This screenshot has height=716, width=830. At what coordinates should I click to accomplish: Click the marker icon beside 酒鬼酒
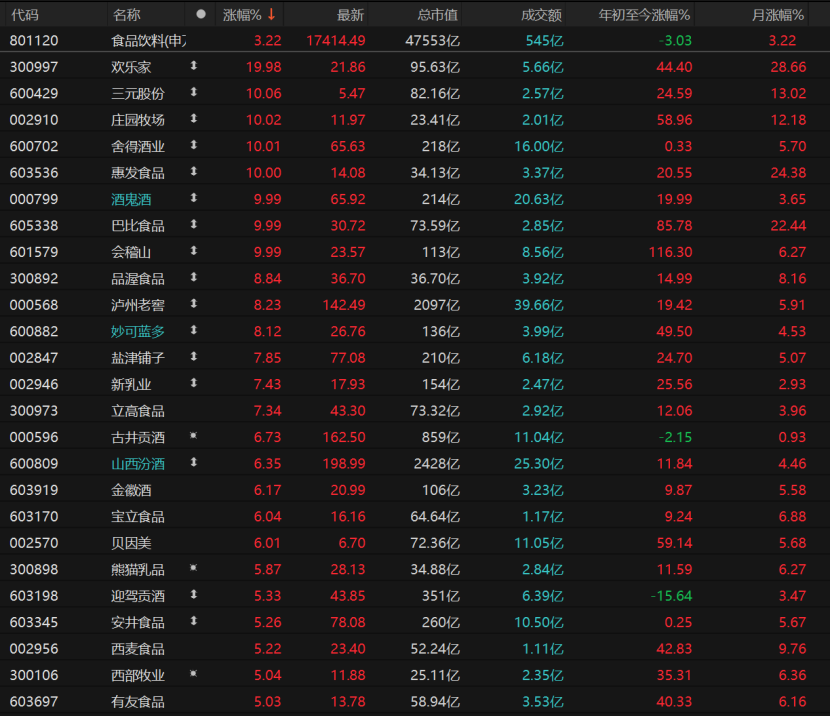[194, 198]
